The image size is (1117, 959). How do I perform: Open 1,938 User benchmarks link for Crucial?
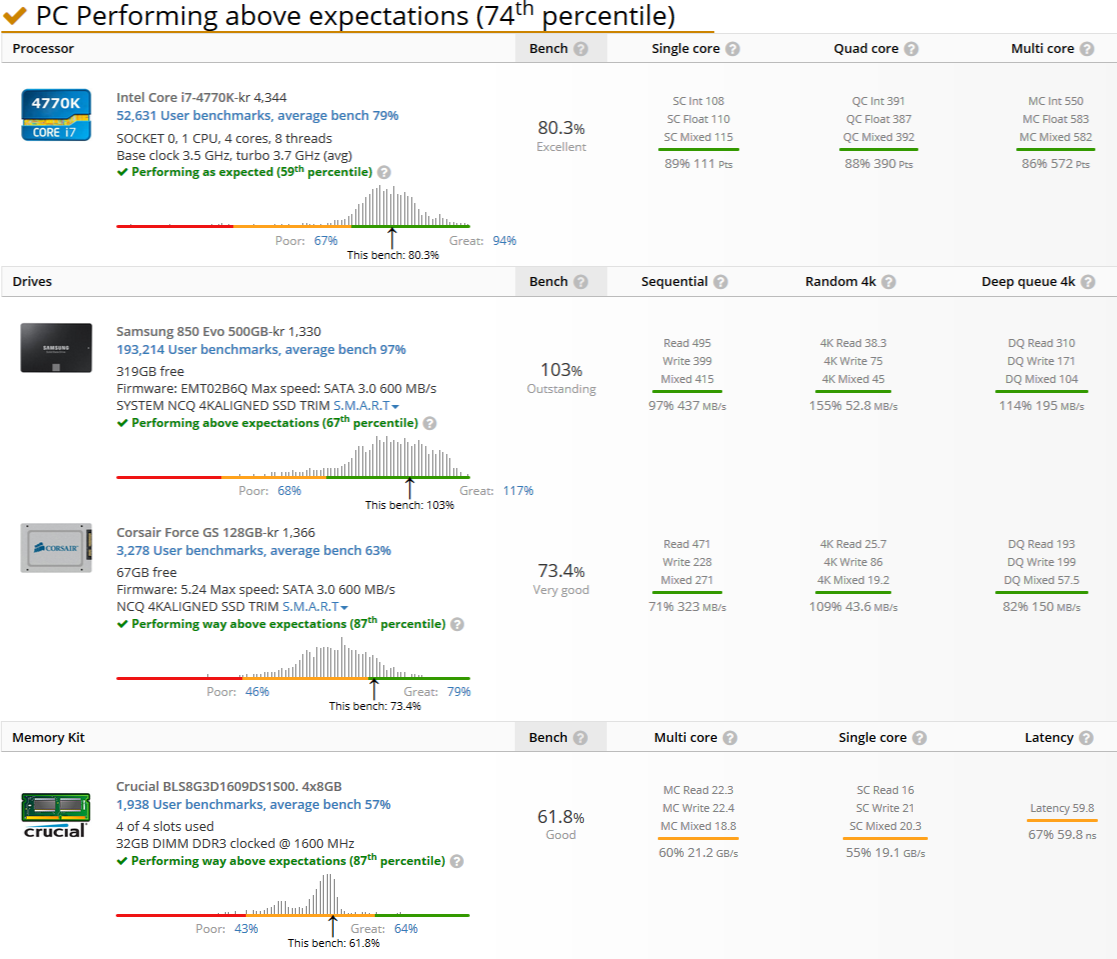[254, 804]
